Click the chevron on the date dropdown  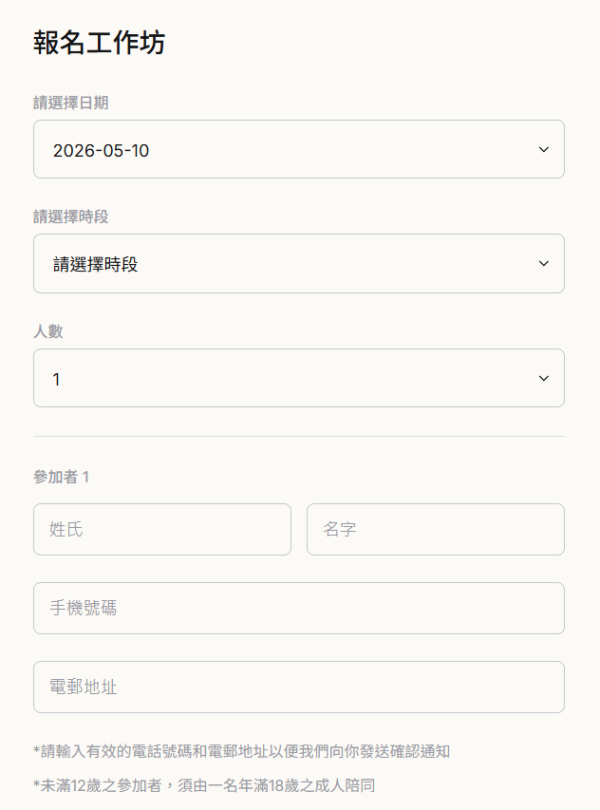point(542,149)
